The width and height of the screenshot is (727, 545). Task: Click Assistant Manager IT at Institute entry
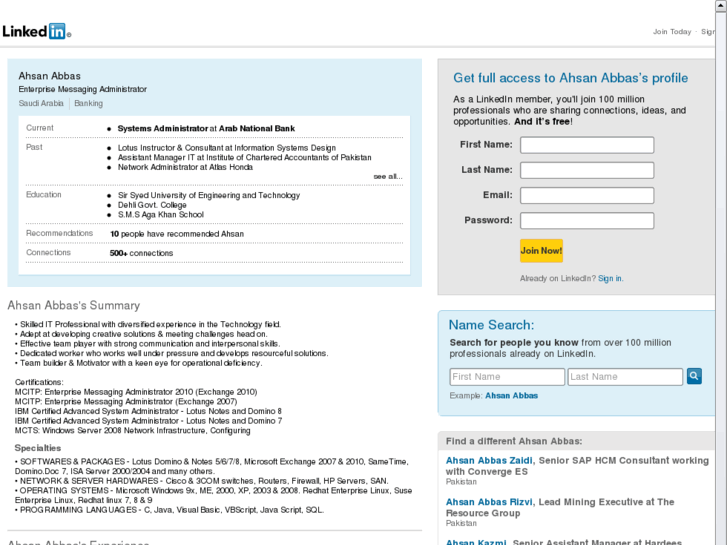coord(244,158)
